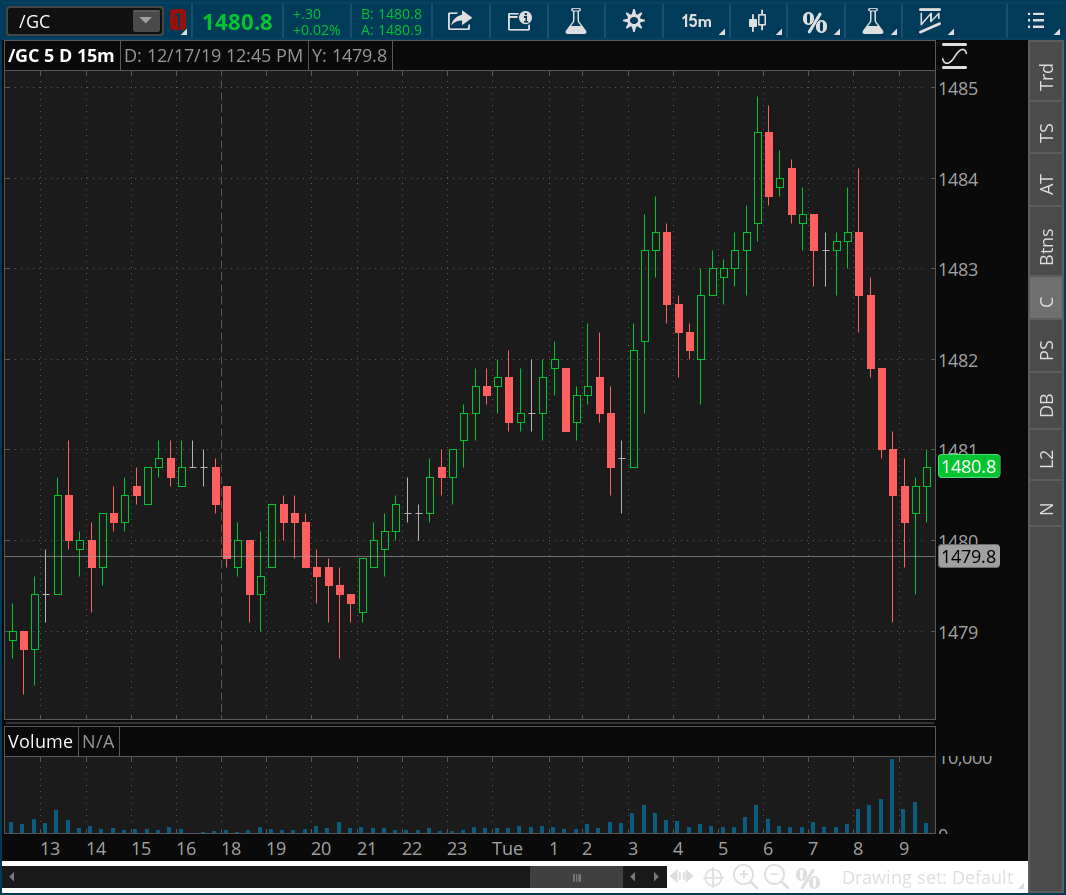Click the Y: 1479.8 cursor value readout
The image size is (1066, 895).
[349, 55]
